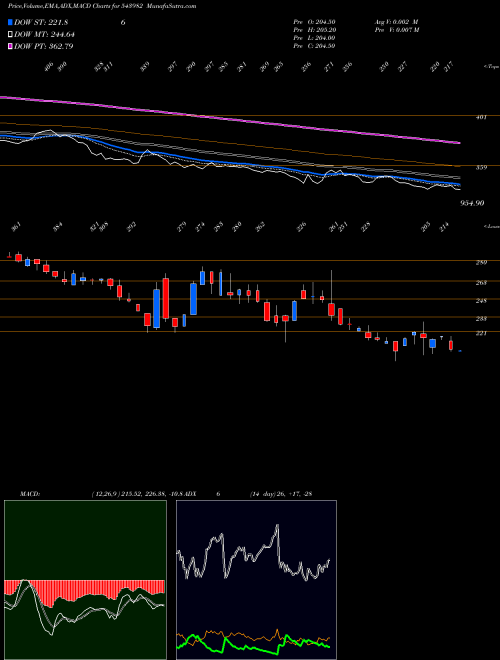The image size is (500, 660).
Task: Click the 289 candlestick axis label
Action: click(x=481, y=263)
